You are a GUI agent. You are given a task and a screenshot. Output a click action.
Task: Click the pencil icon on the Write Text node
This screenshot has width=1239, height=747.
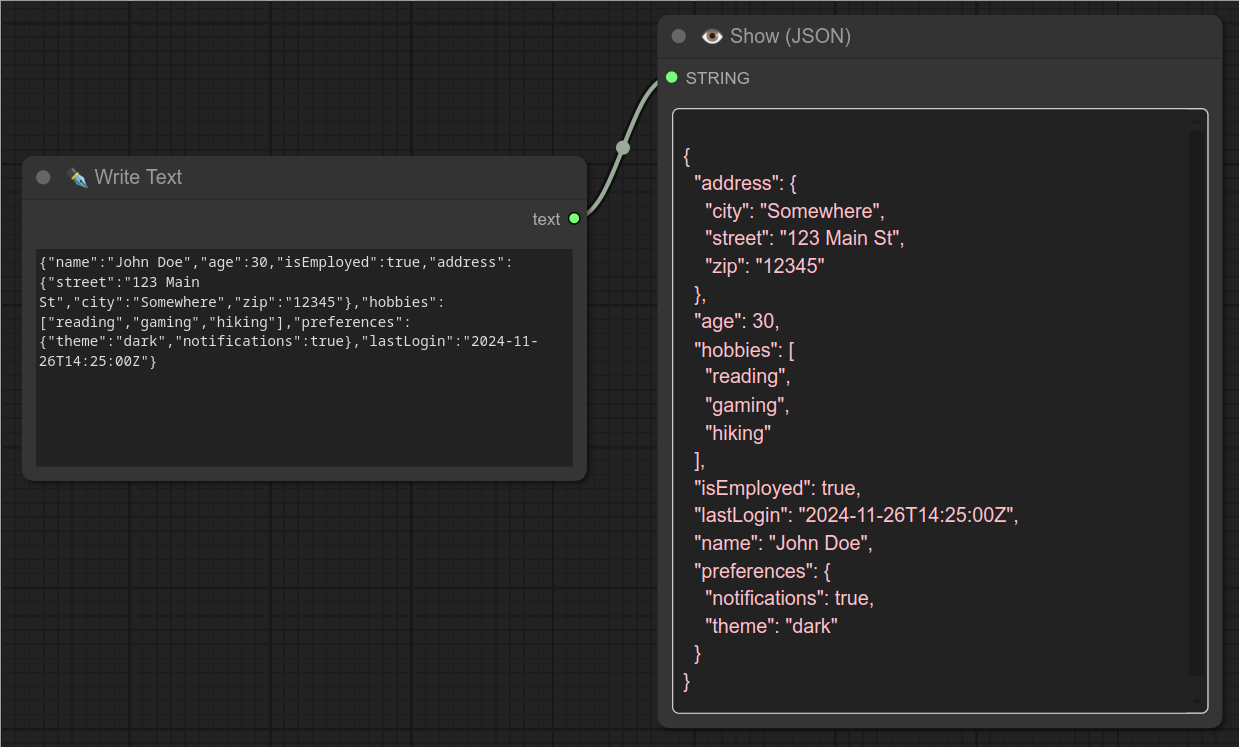pos(77,177)
